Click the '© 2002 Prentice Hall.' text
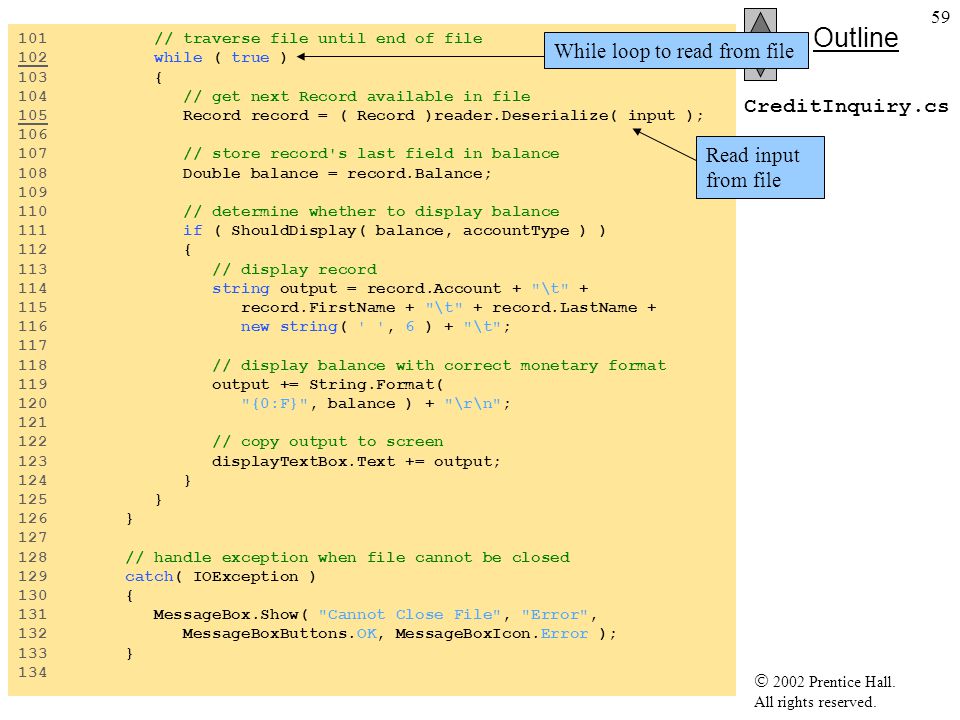 pyautogui.click(x=825, y=681)
